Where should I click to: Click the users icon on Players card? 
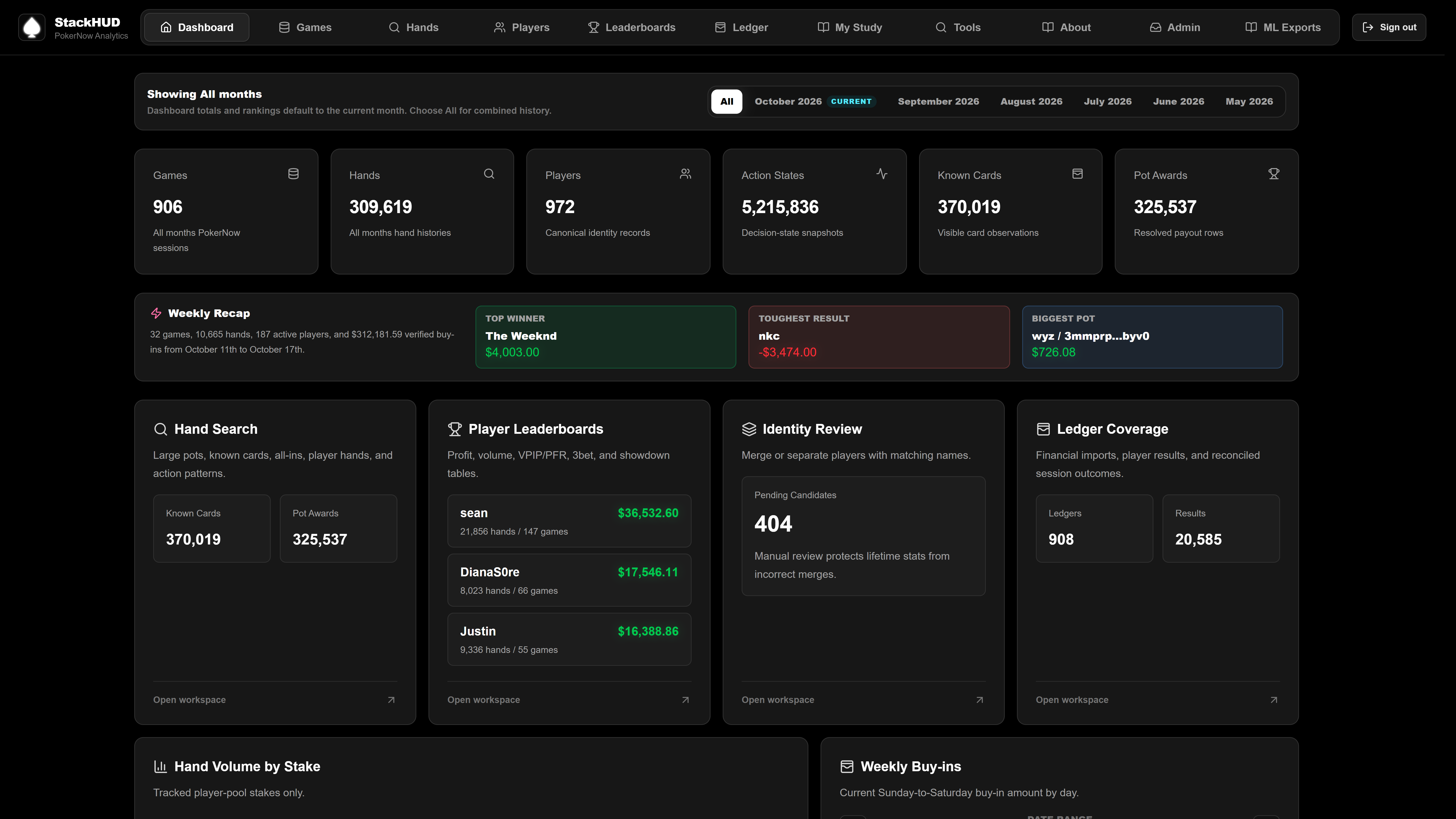[685, 173]
